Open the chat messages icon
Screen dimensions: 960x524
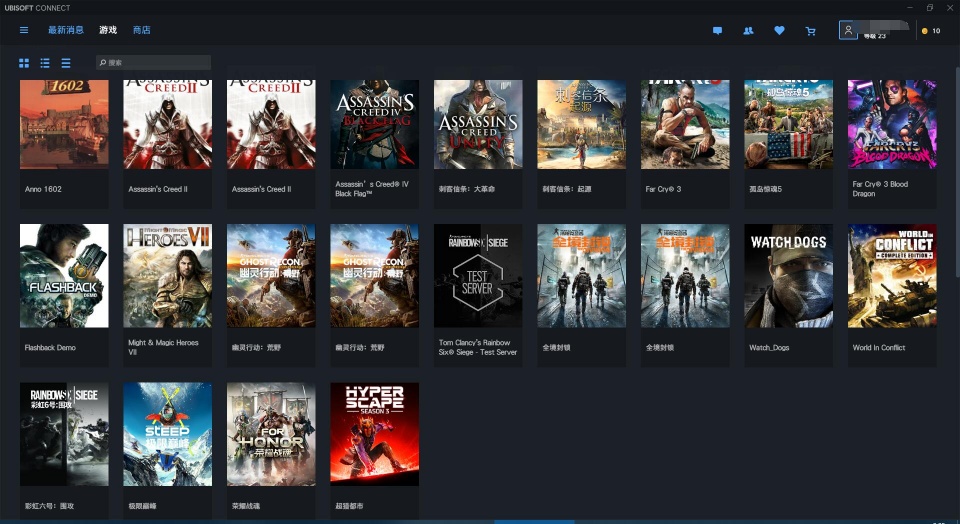pos(718,31)
